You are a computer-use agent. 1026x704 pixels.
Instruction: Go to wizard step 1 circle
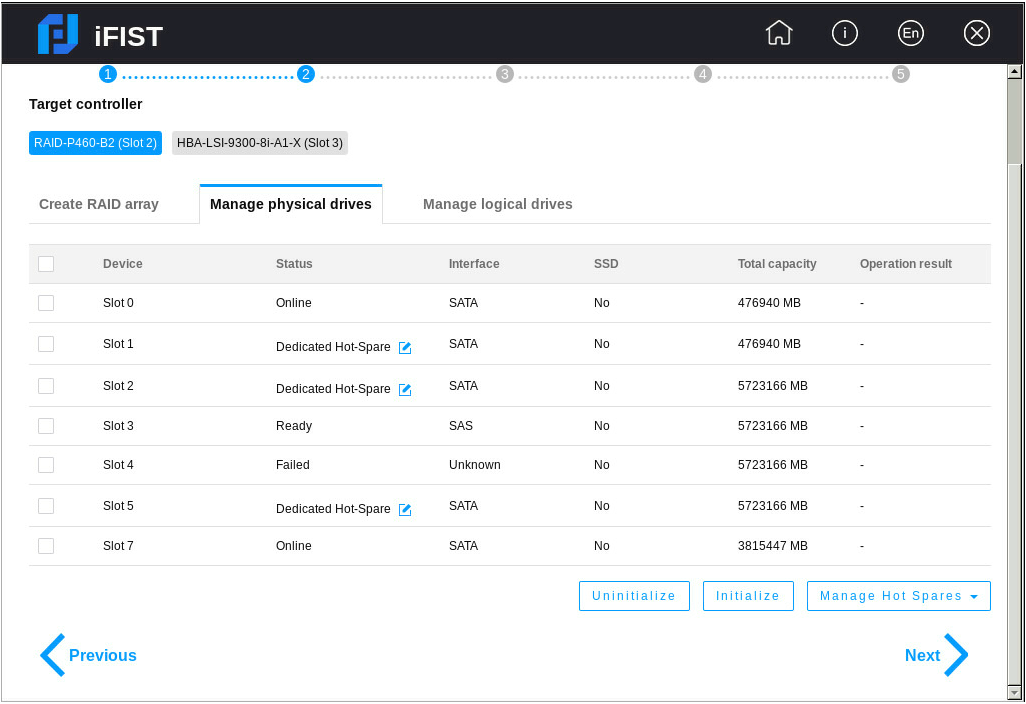(108, 74)
